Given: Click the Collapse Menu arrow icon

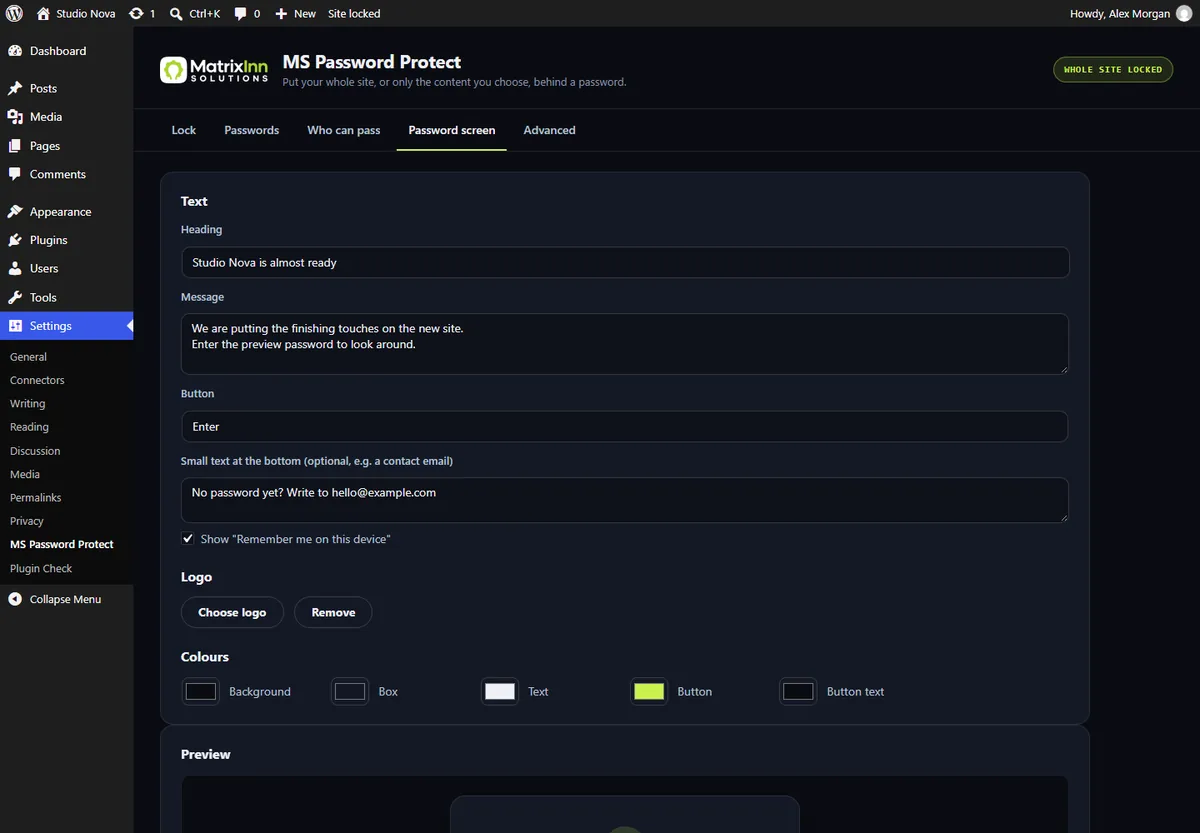Looking at the screenshot, I should click(15, 599).
